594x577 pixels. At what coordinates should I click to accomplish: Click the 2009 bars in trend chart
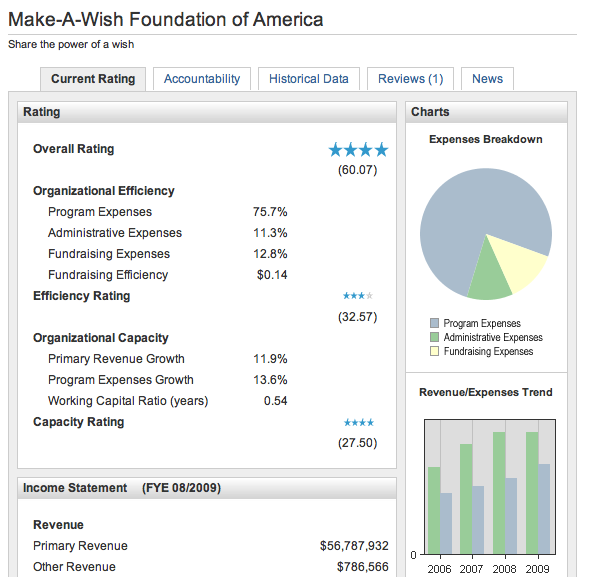538,493
